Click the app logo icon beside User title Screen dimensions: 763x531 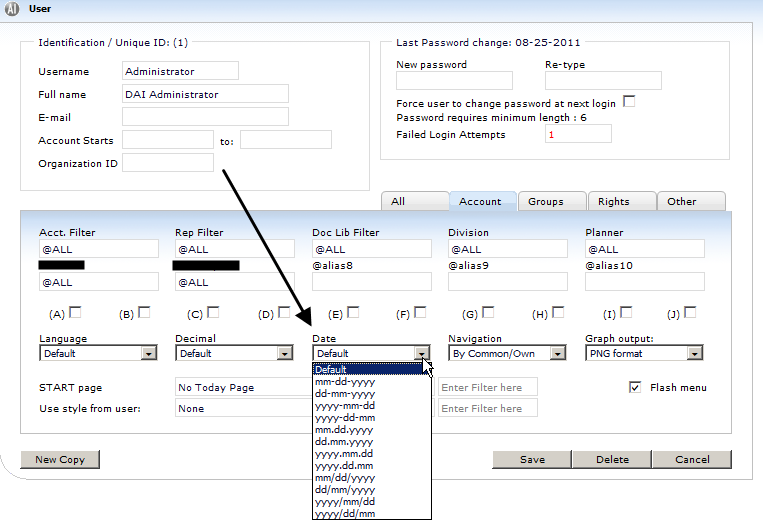click(13, 9)
